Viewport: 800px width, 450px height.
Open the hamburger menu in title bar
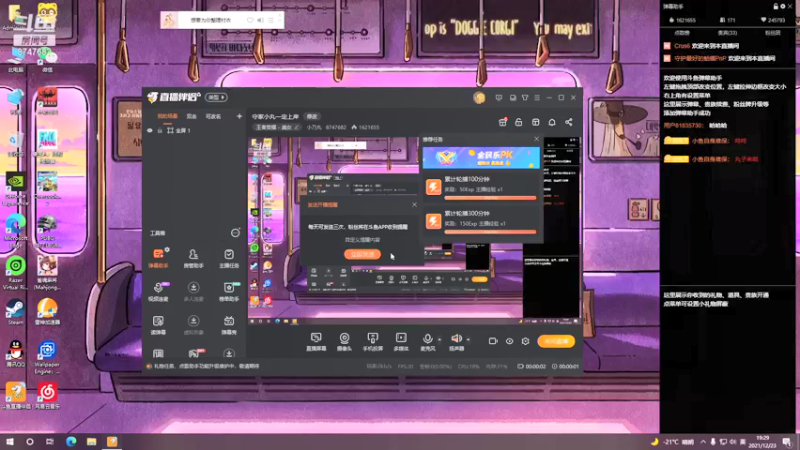pyautogui.click(x=537, y=97)
